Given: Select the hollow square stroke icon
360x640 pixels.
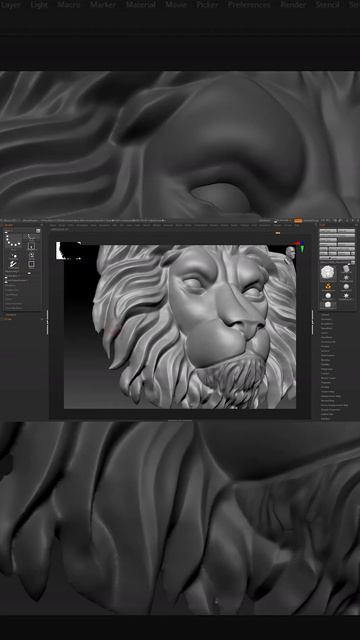Looking at the screenshot, I should [x=31, y=264].
